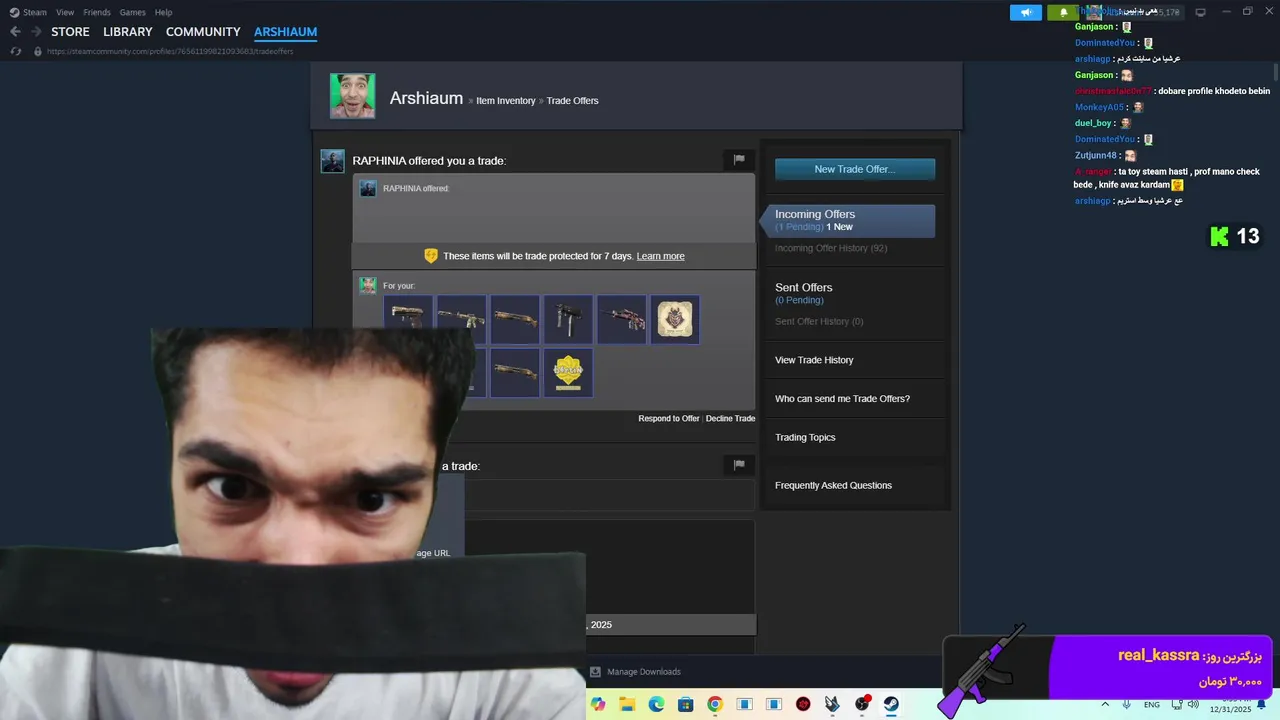
Task: Go to the LIBRARY tab
Action: (x=128, y=32)
